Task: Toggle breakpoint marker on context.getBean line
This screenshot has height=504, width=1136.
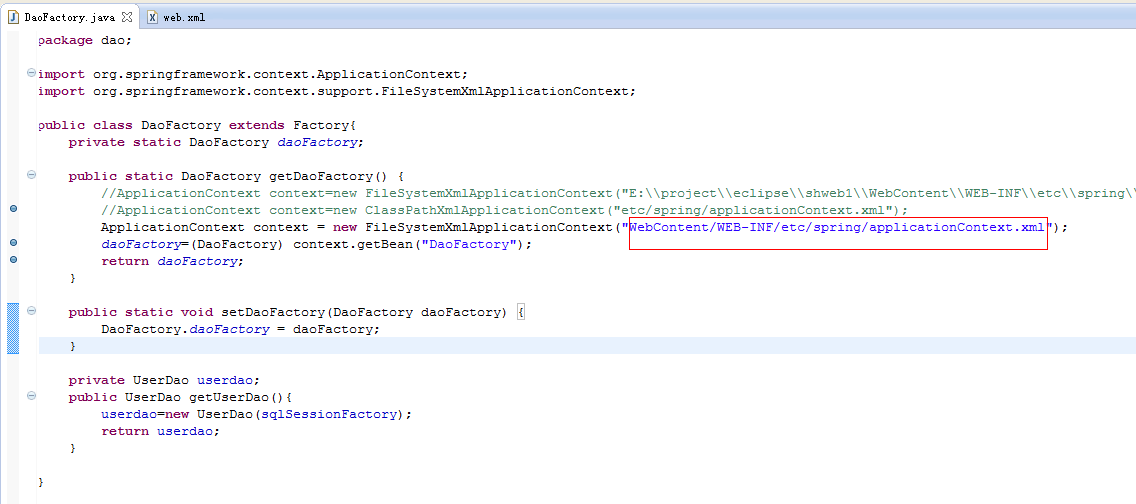Action: [13, 243]
